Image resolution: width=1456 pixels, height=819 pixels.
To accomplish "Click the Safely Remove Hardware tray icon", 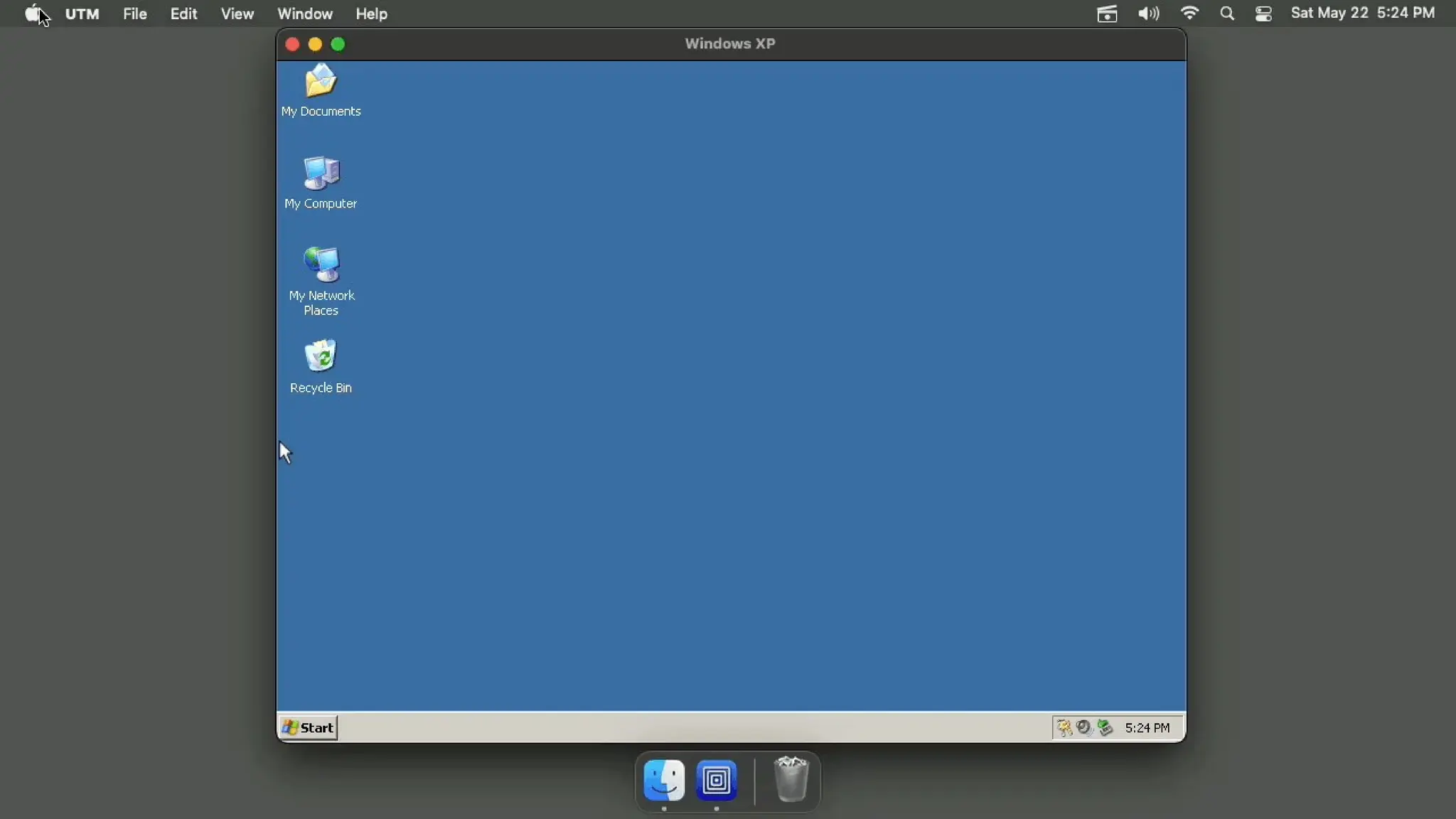I will pos(1106,728).
